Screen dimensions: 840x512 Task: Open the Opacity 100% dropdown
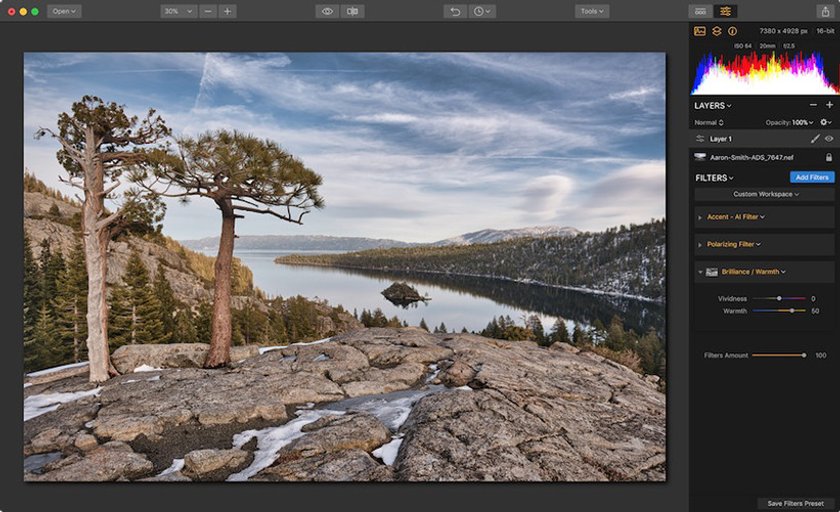click(789, 123)
